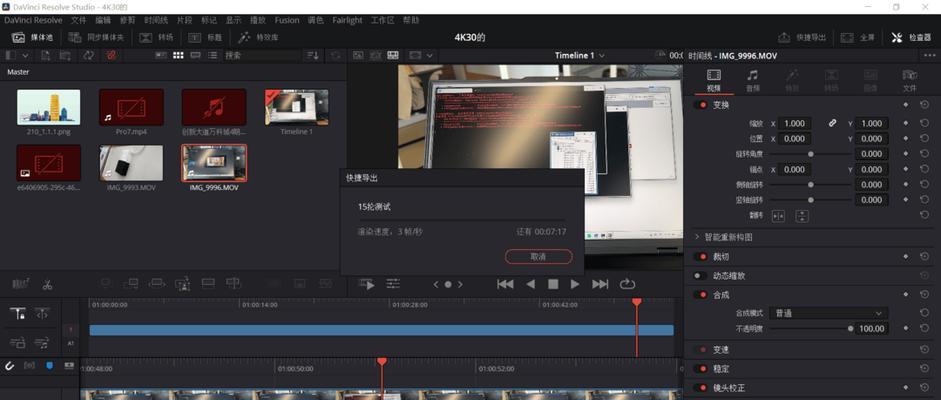
Task: Open the 编辑 (Edit) menu
Action: click(x=103, y=20)
